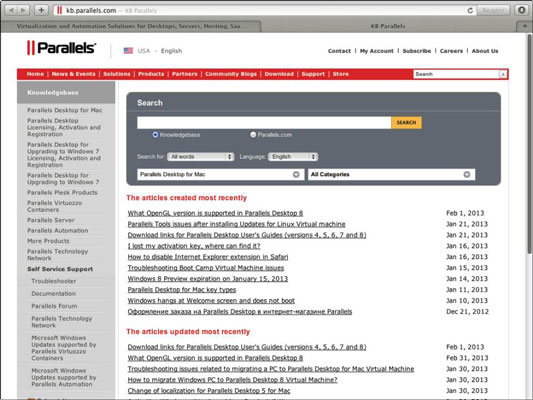Open Troubleshooting Boot Camp Virtual Machine issues article

point(206,268)
